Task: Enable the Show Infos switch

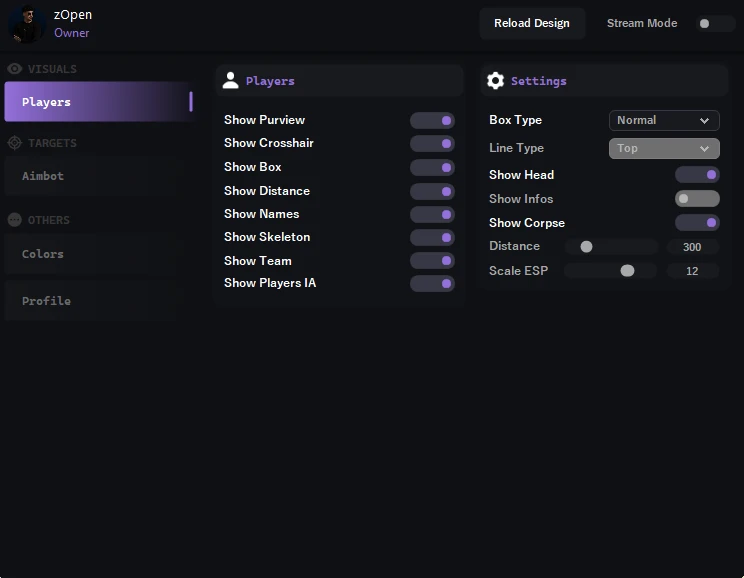Action: (696, 199)
